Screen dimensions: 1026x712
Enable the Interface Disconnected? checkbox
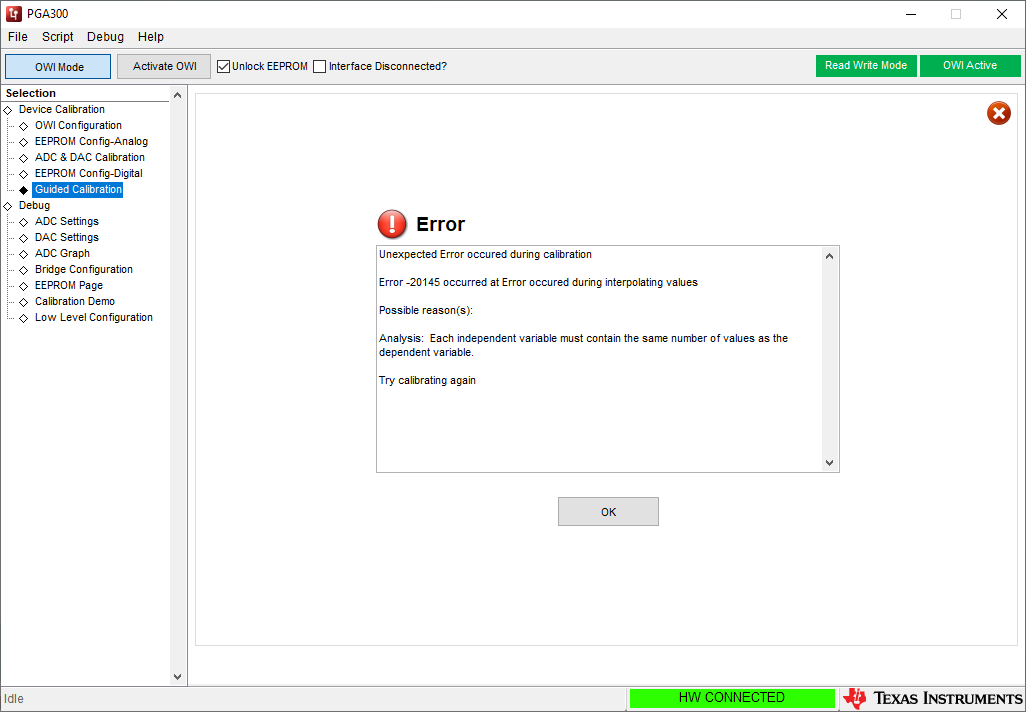pos(319,66)
